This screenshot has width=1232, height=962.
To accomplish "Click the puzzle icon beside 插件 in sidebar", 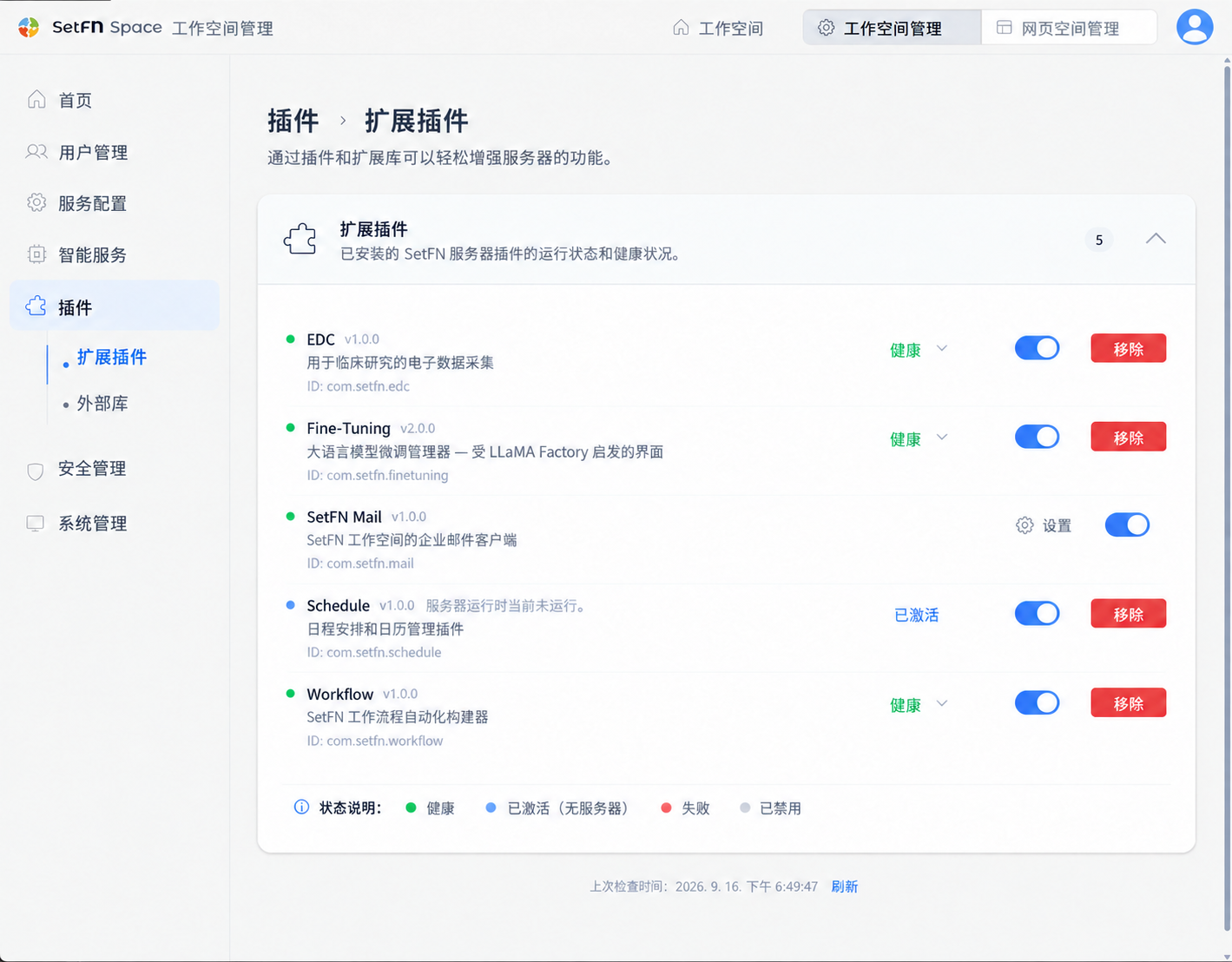I will pyautogui.click(x=36, y=306).
